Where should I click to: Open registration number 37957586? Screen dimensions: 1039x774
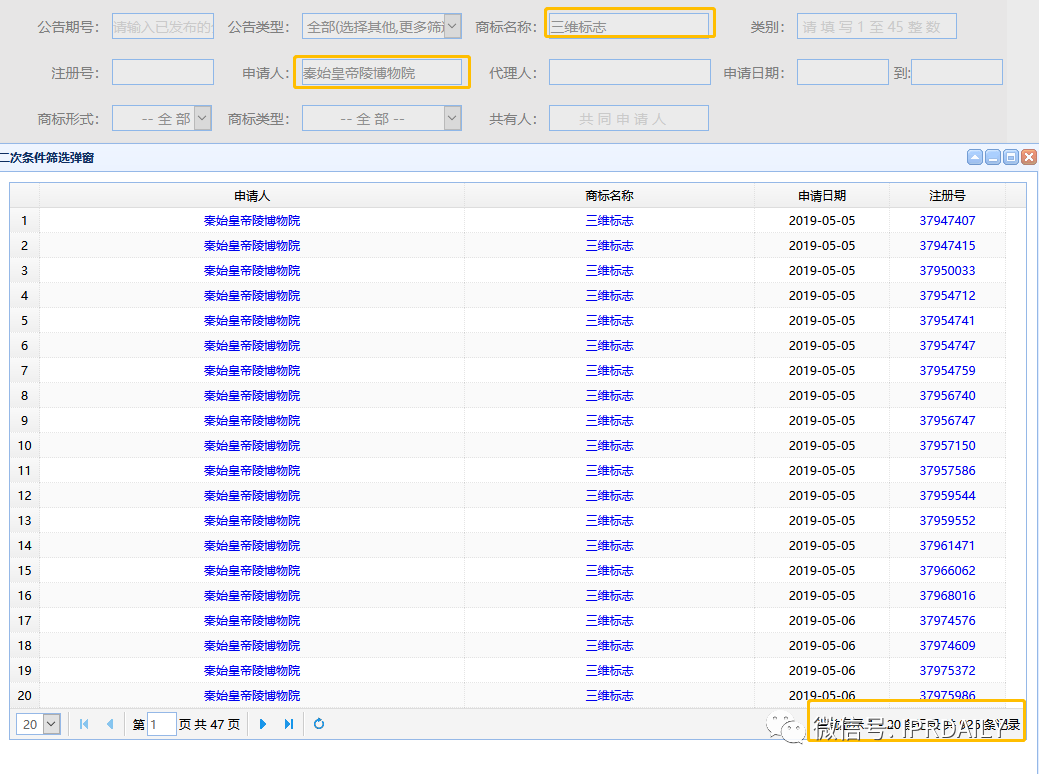(x=947, y=470)
